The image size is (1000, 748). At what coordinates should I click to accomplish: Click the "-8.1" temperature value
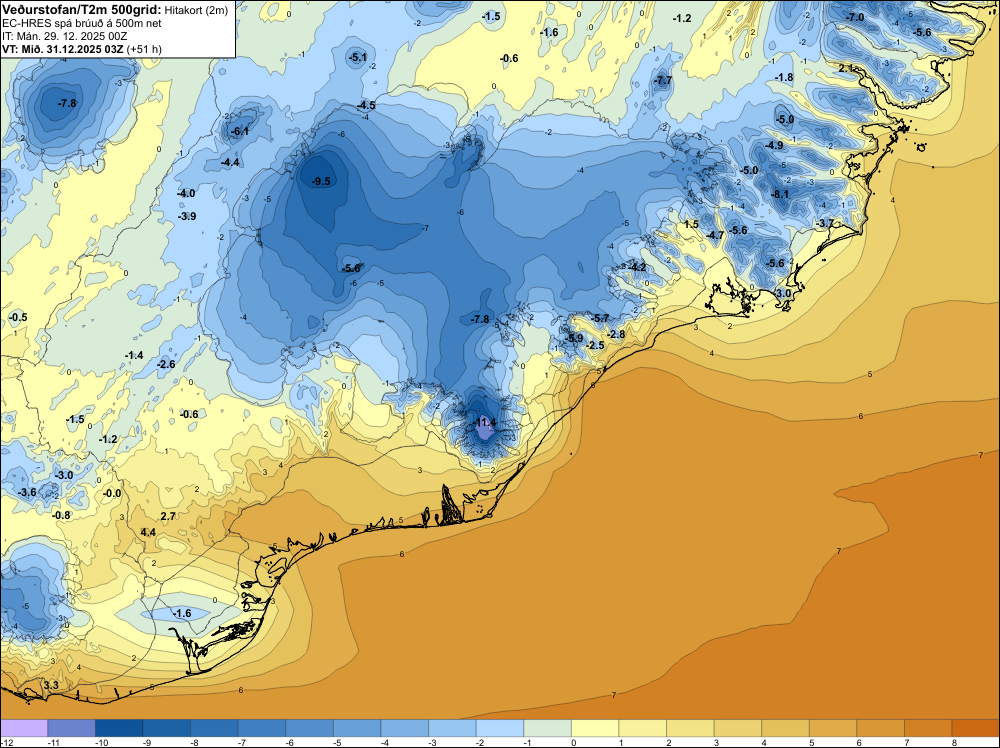click(780, 194)
